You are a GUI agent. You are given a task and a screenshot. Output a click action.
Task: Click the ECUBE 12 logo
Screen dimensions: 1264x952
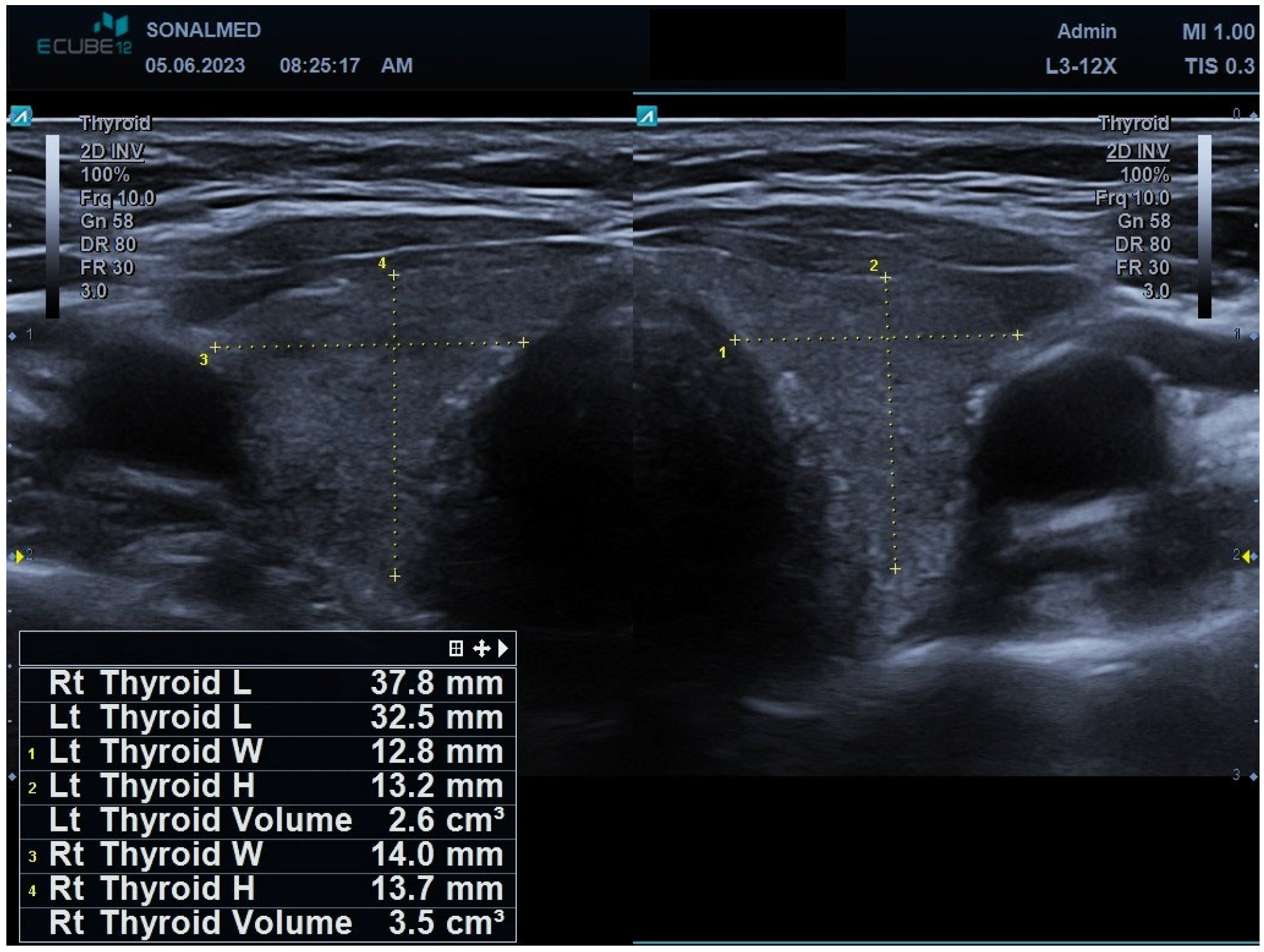86,36
